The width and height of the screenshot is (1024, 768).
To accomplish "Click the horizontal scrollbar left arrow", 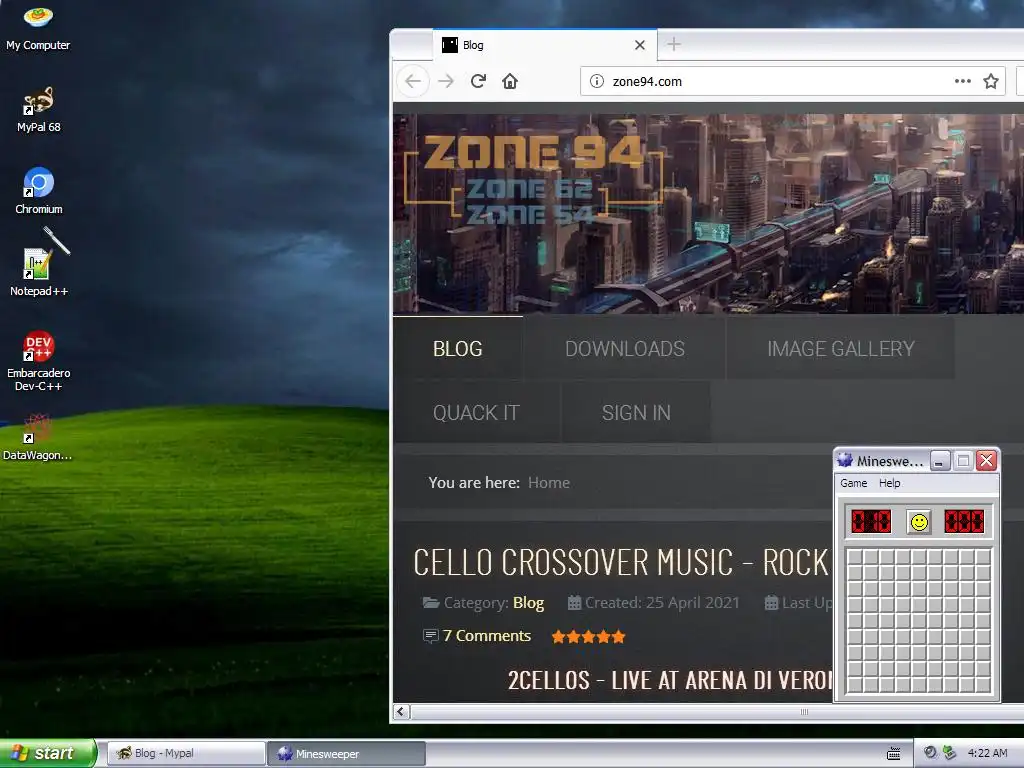I will coord(401,712).
